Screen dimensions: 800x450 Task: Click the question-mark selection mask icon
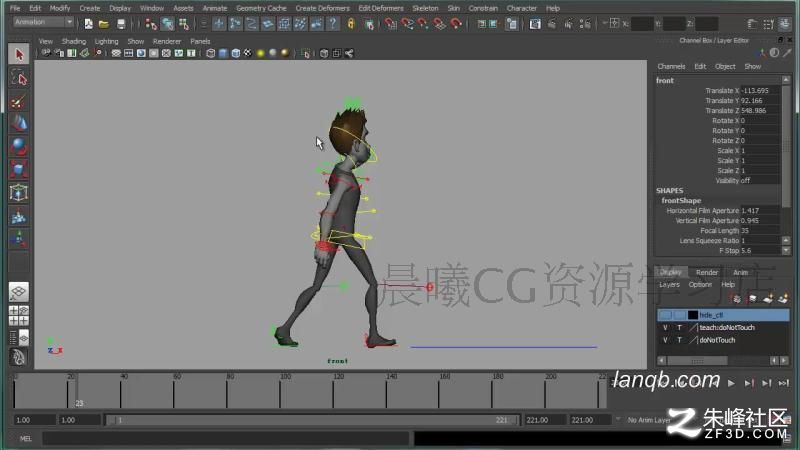333,23
